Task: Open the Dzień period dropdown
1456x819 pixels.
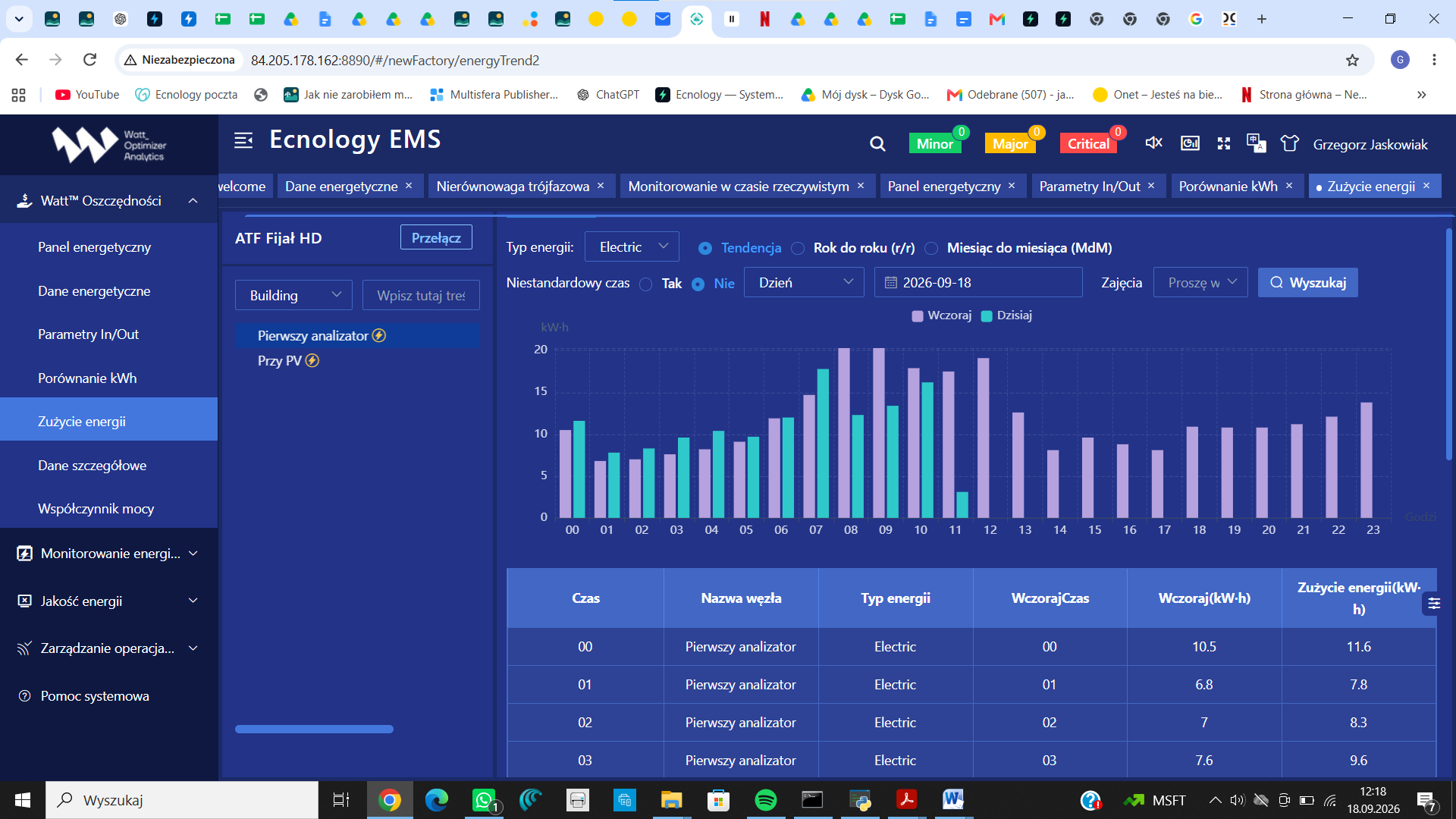Action: pos(804,283)
